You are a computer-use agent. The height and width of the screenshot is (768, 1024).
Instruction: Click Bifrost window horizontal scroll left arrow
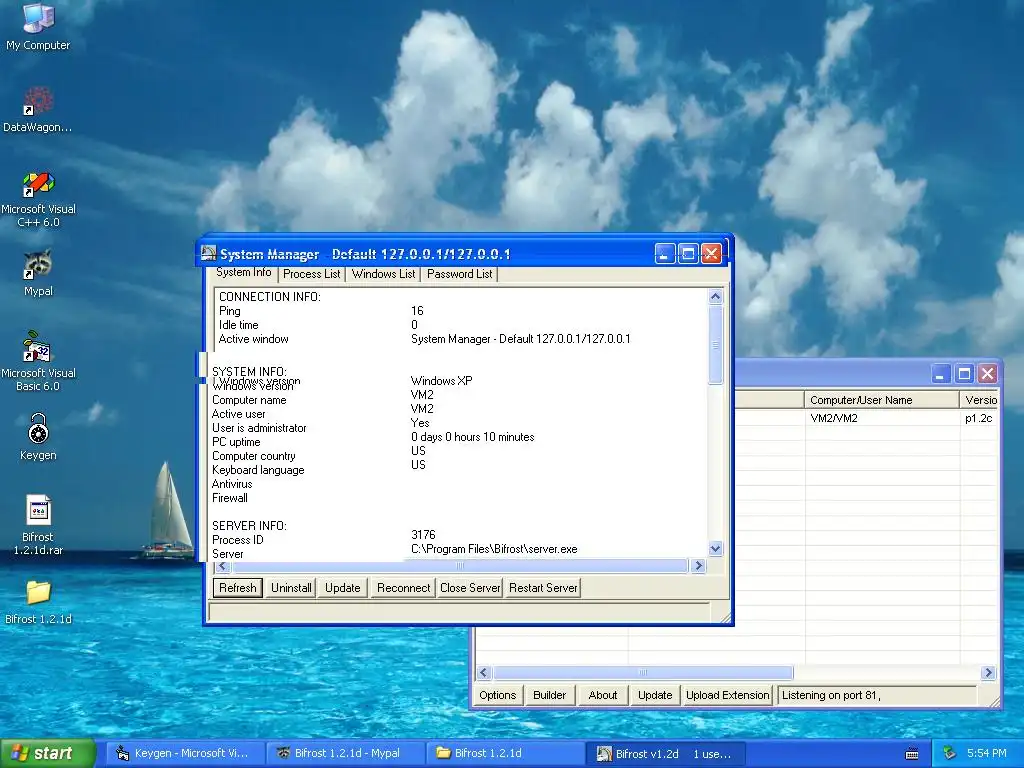[483, 673]
